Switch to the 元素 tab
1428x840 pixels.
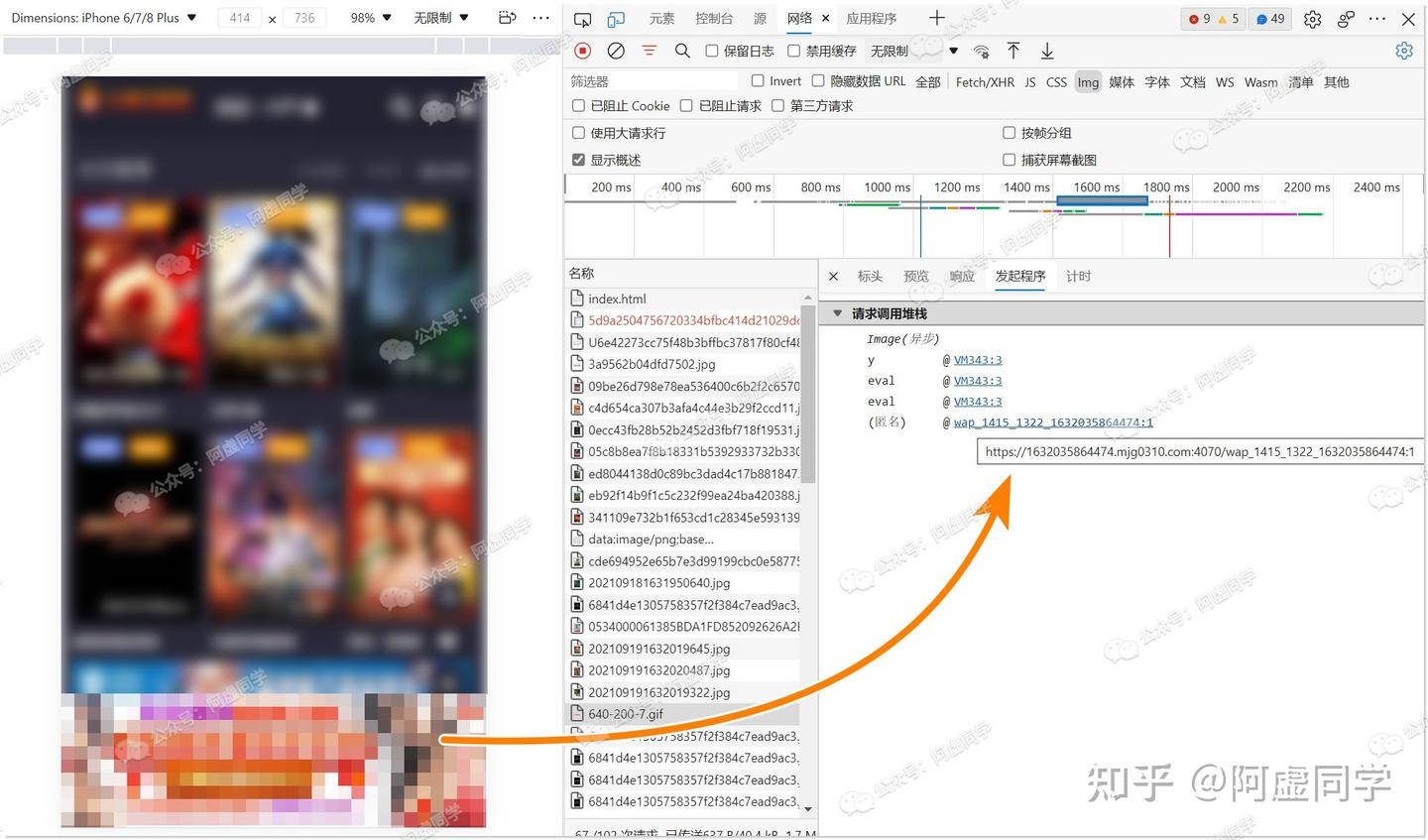[x=662, y=19]
